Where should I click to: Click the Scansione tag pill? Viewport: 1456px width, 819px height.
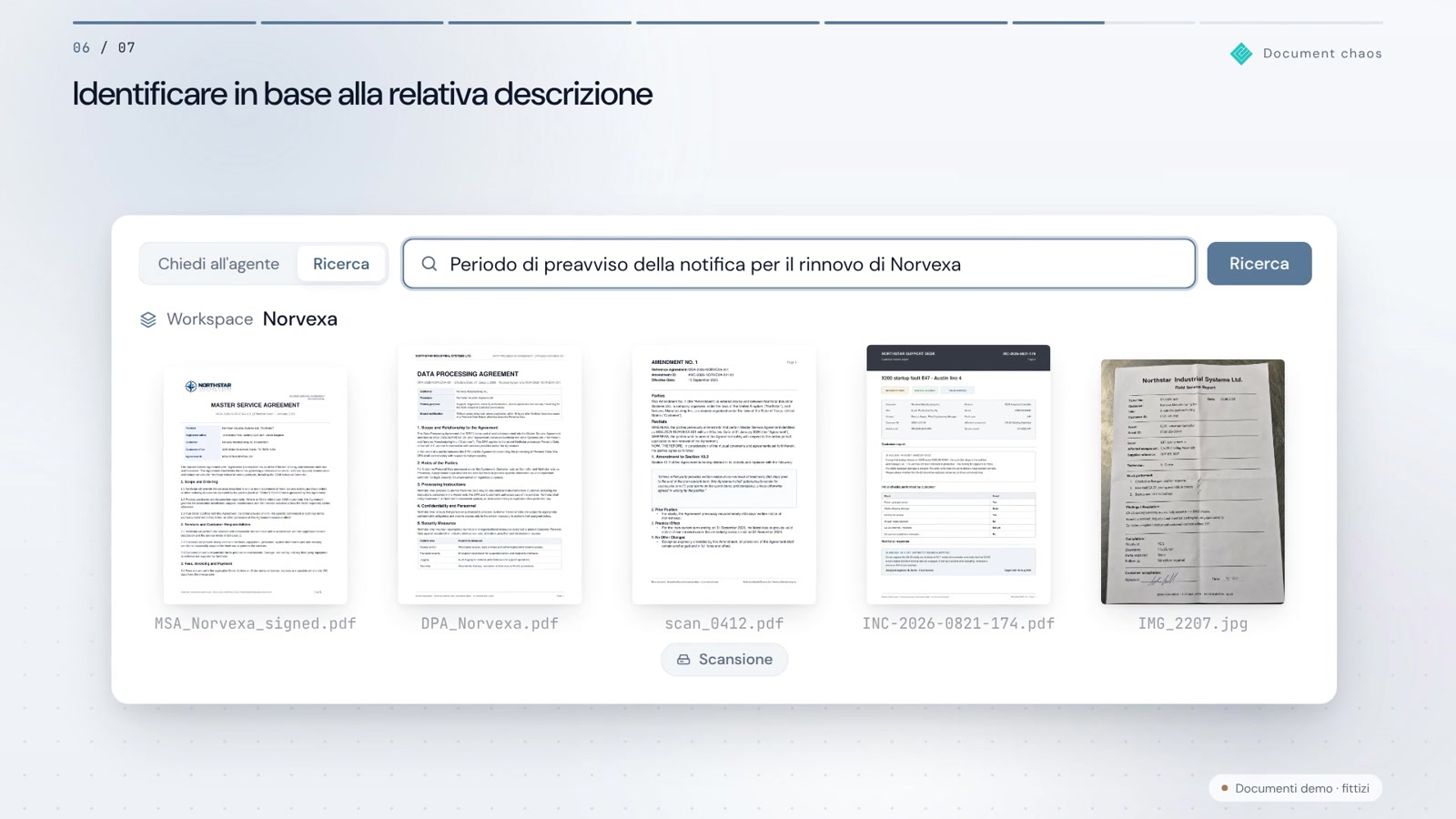click(x=724, y=660)
